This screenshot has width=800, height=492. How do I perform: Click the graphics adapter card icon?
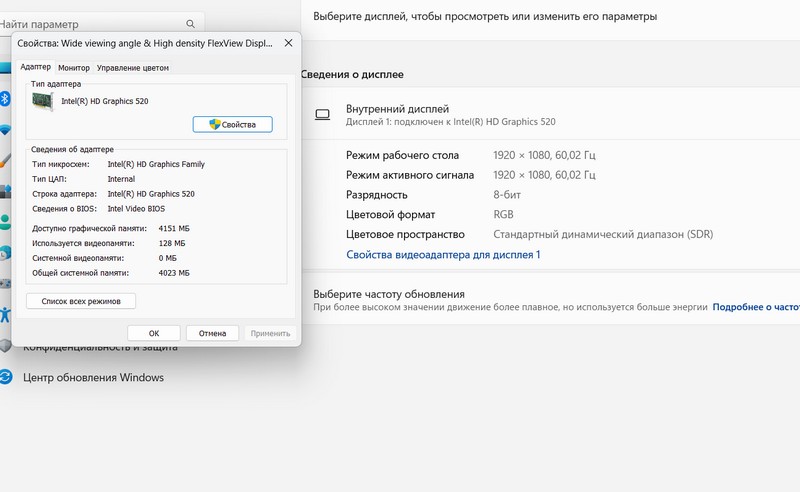coord(43,101)
